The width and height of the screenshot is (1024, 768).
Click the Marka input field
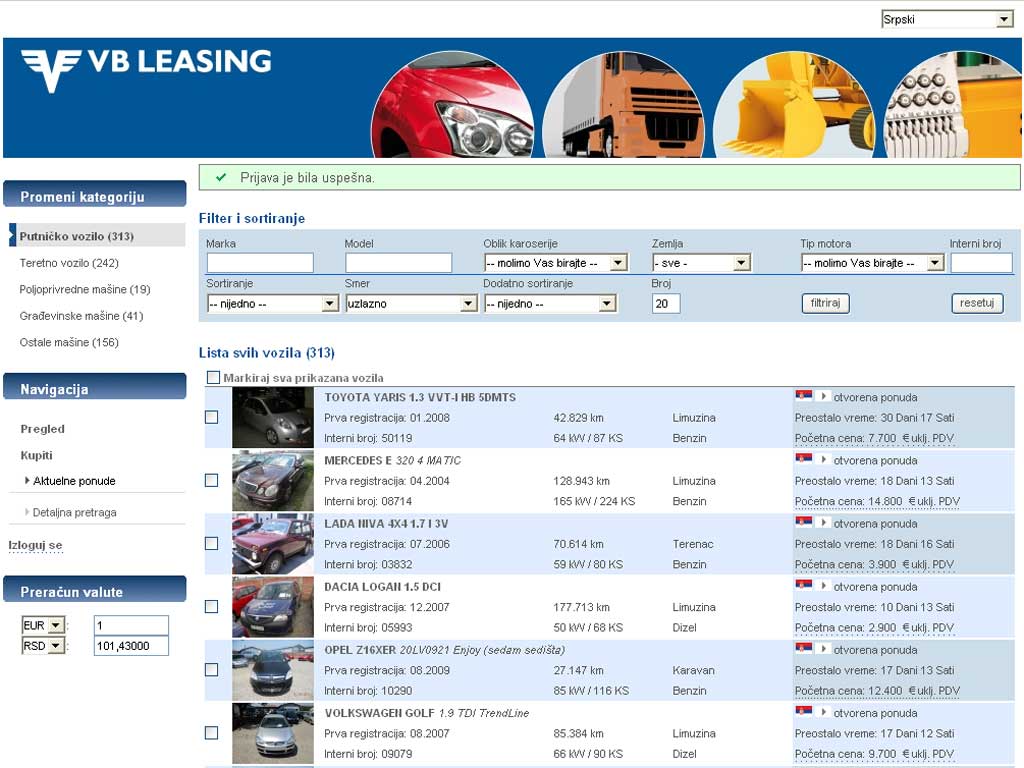(x=260, y=263)
